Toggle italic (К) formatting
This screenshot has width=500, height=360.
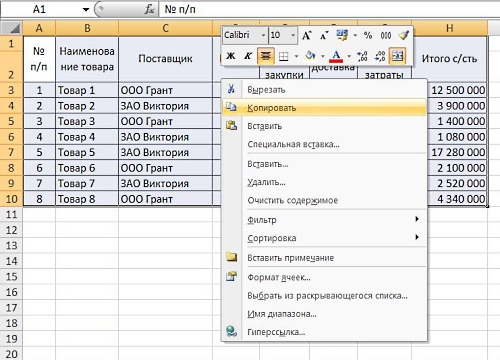248,56
